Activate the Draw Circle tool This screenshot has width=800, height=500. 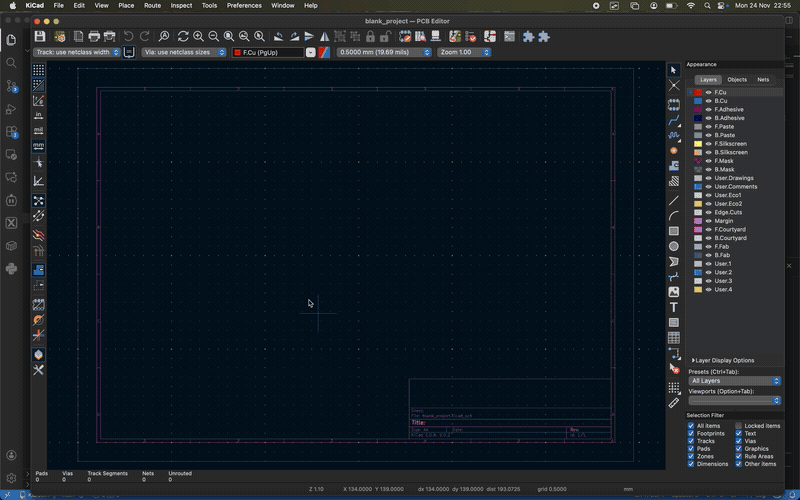[x=674, y=246]
